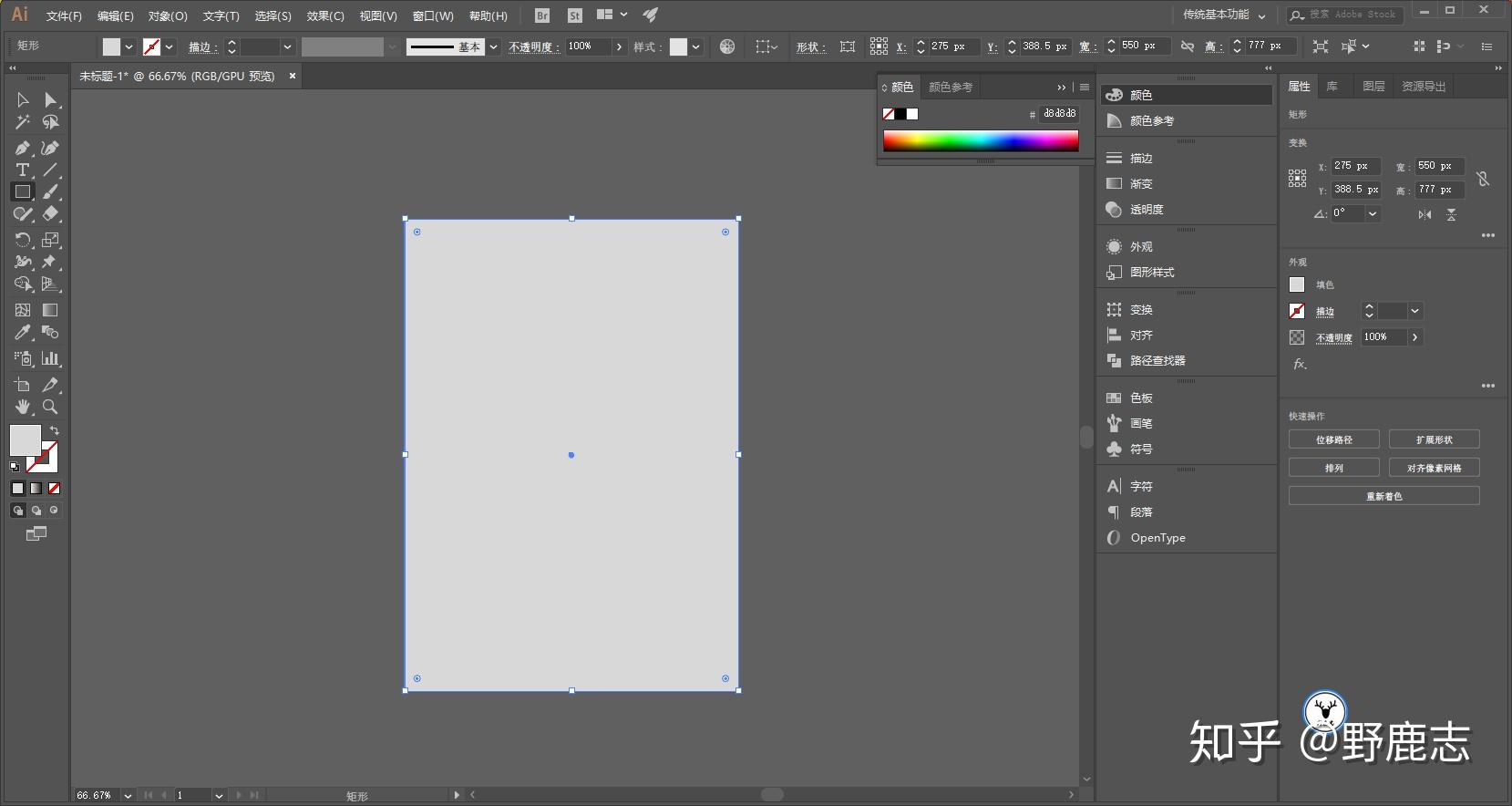Toggle constrain width and height proportions link
Screen dimensions: 1512x806
pyautogui.click(x=1483, y=179)
